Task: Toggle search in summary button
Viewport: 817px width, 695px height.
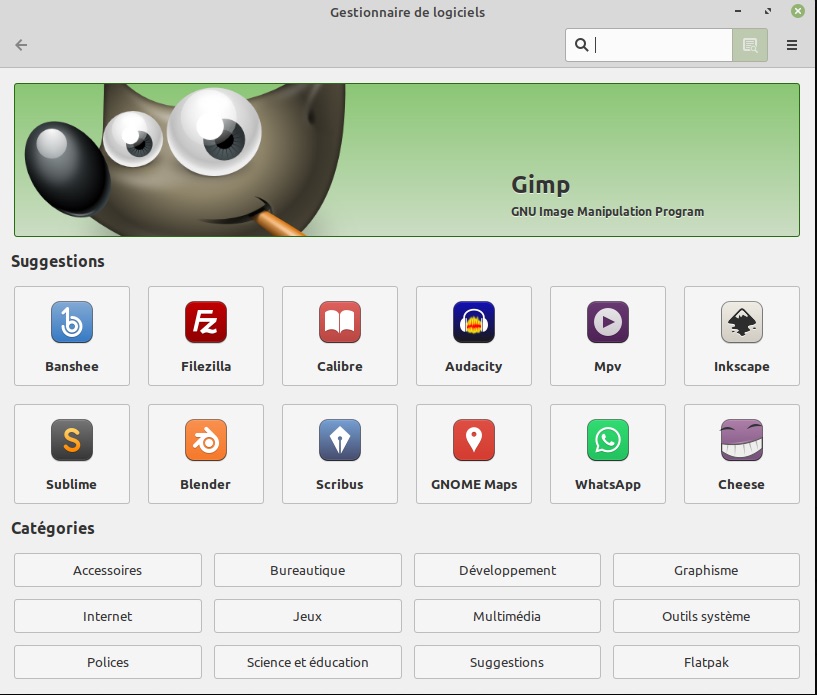Action: (x=750, y=45)
